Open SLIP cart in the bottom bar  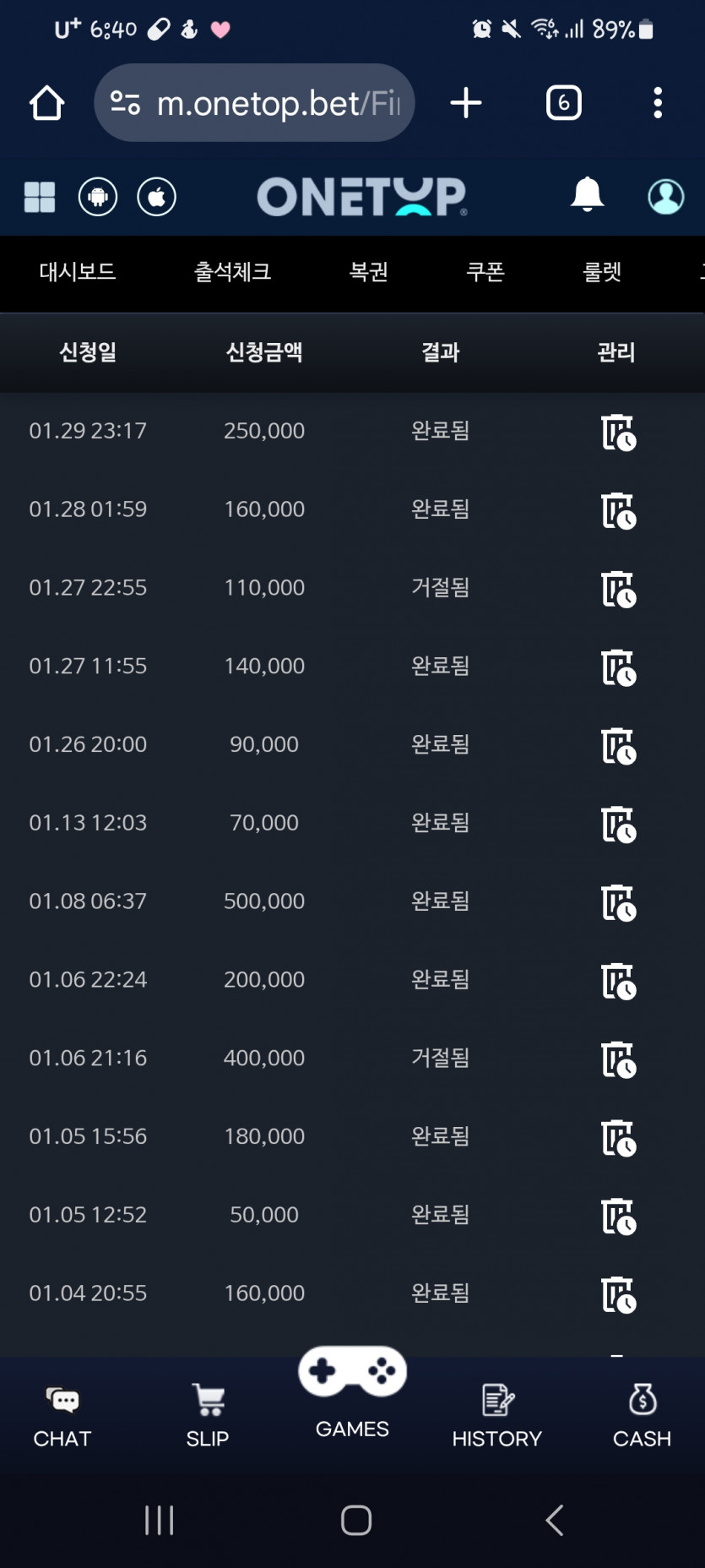pyautogui.click(x=208, y=1417)
